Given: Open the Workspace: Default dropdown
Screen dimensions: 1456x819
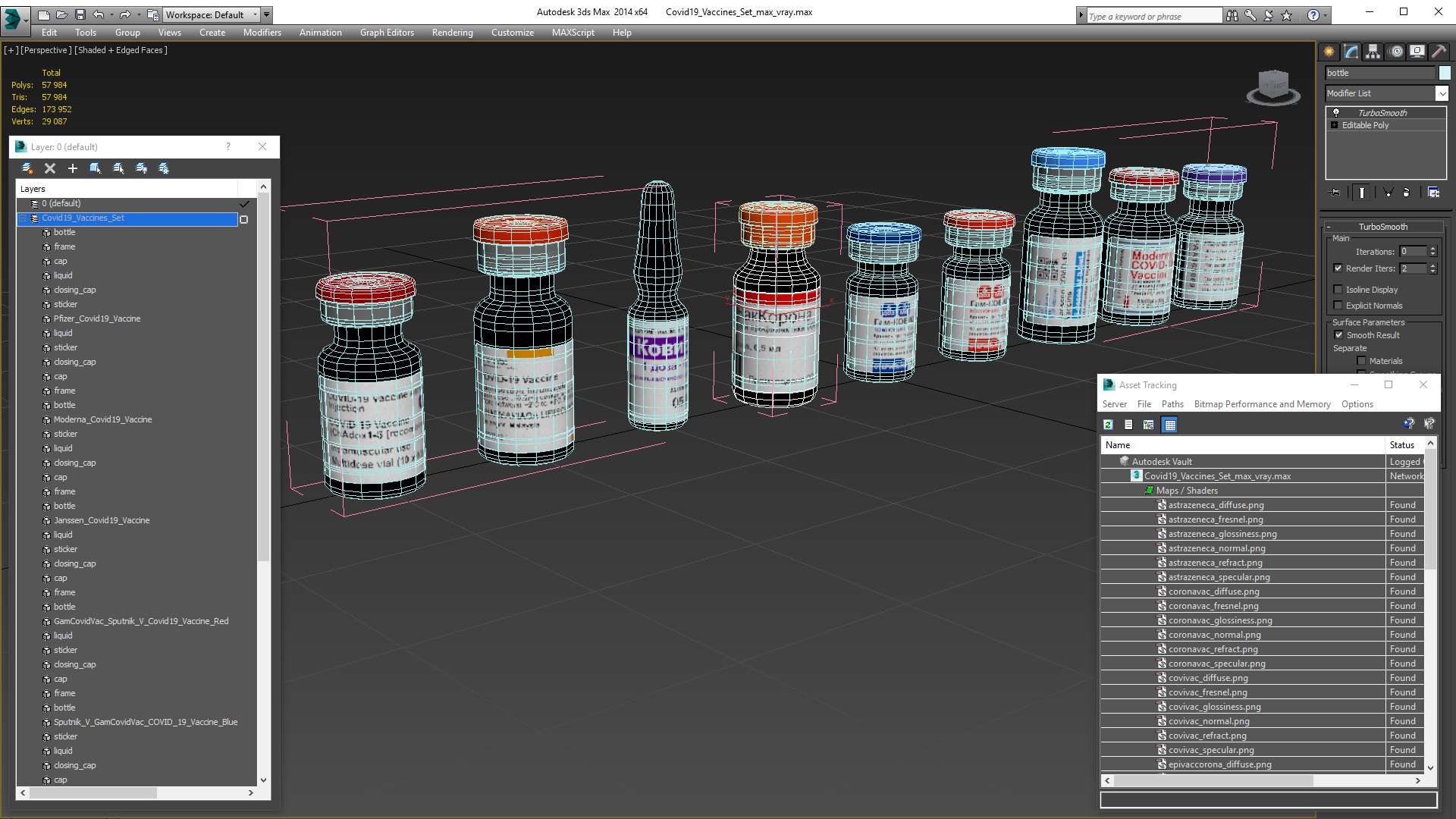Looking at the screenshot, I should pos(212,15).
